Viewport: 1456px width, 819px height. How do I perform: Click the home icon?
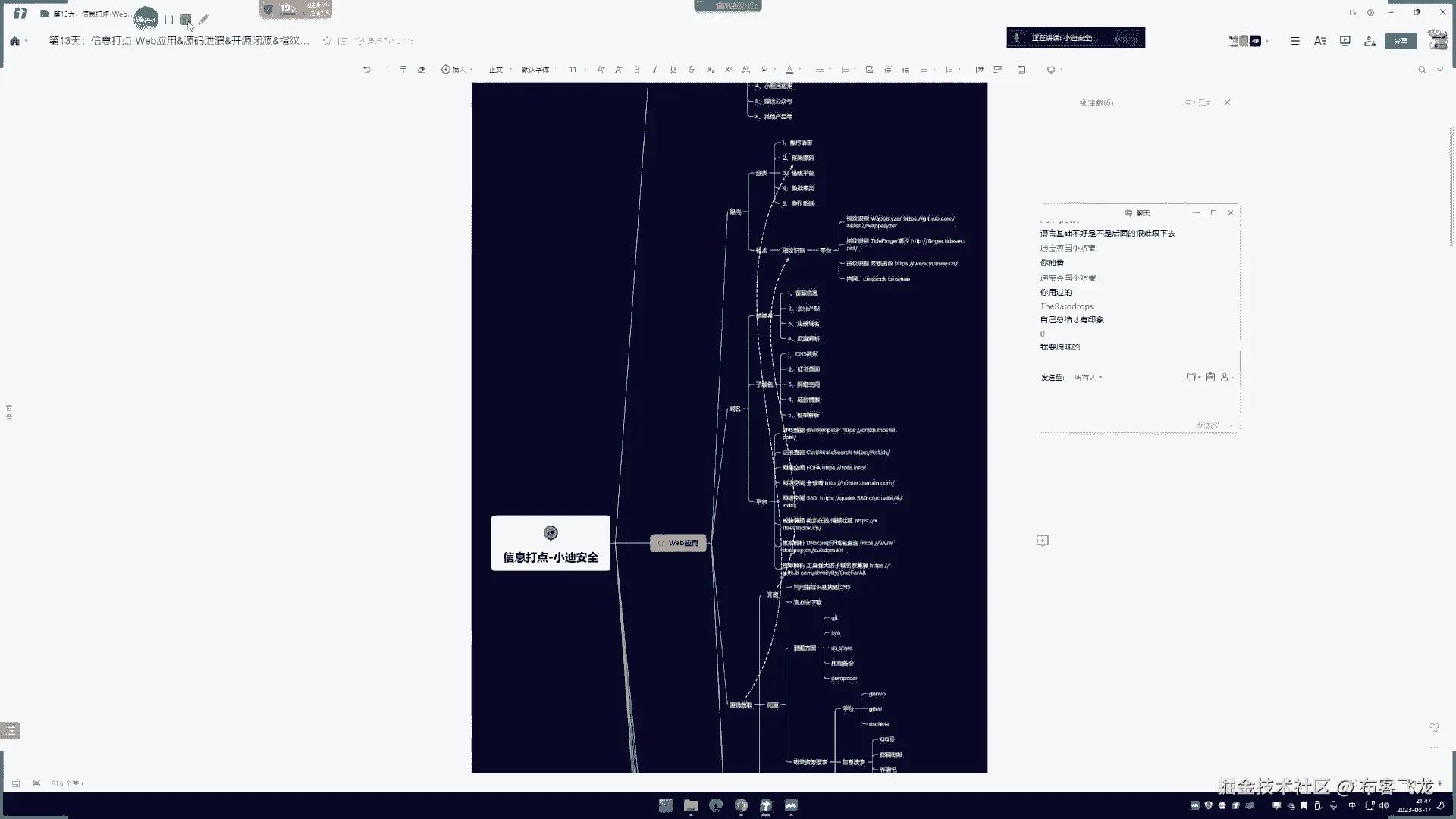[x=14, y=41]
